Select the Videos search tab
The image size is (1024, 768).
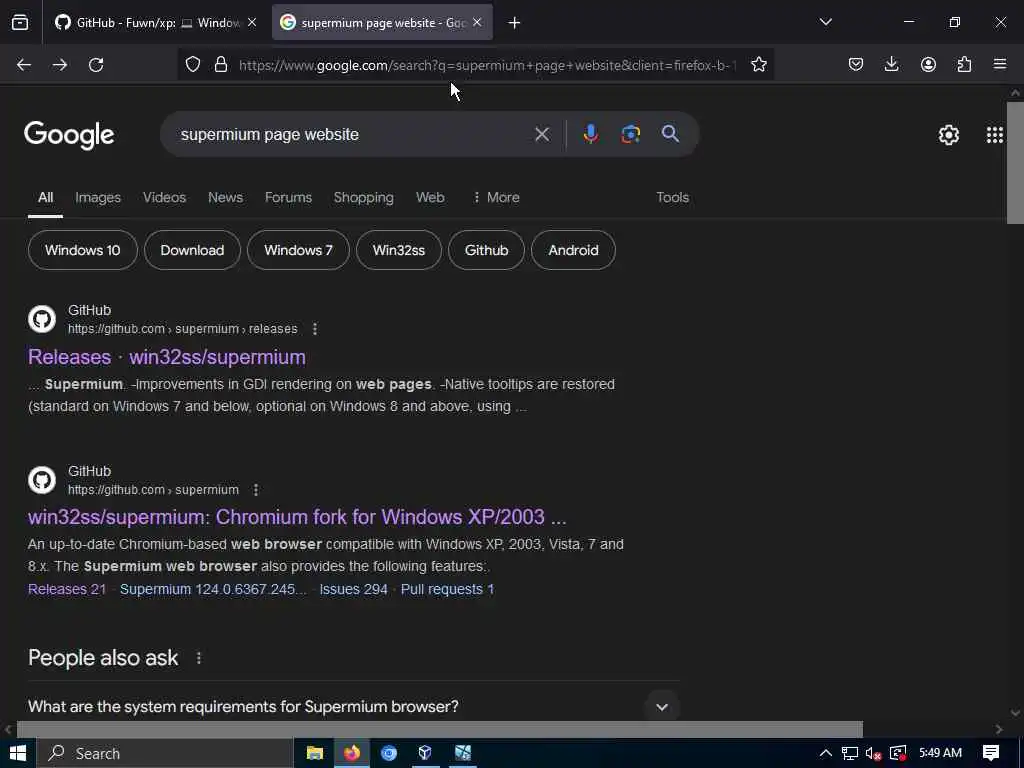pos(165,197)
